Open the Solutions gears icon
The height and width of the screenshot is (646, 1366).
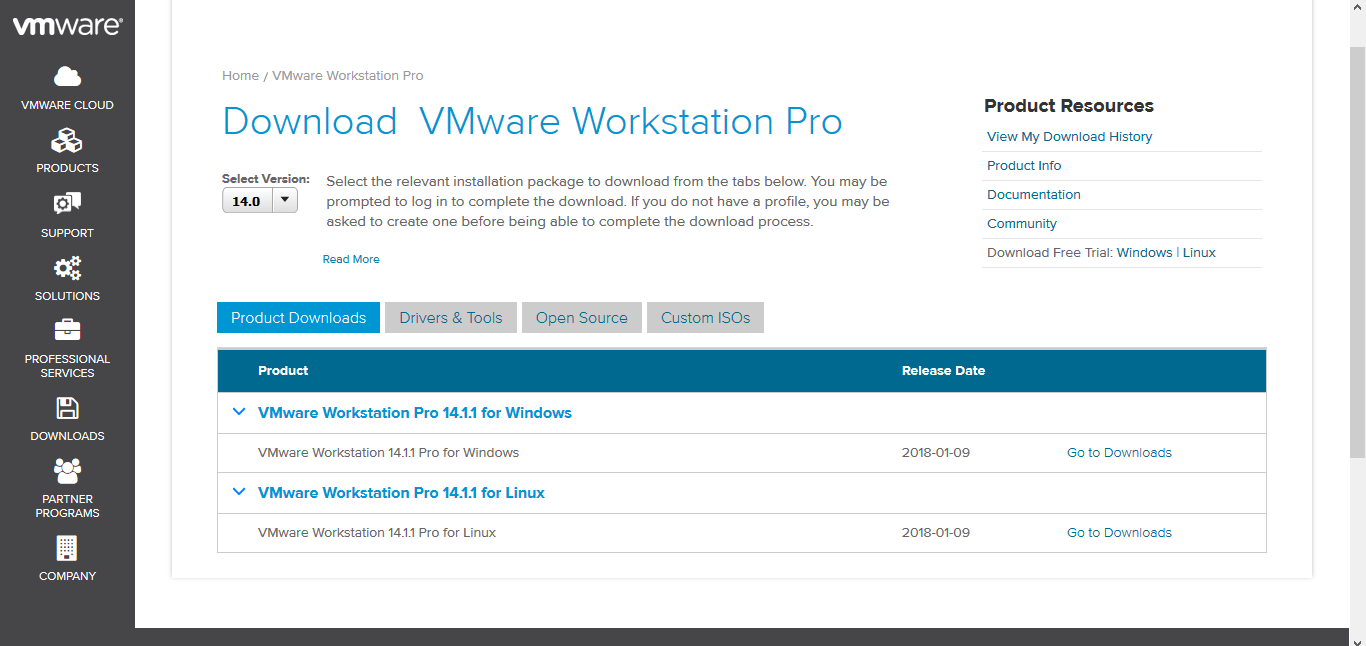(67, 268)
